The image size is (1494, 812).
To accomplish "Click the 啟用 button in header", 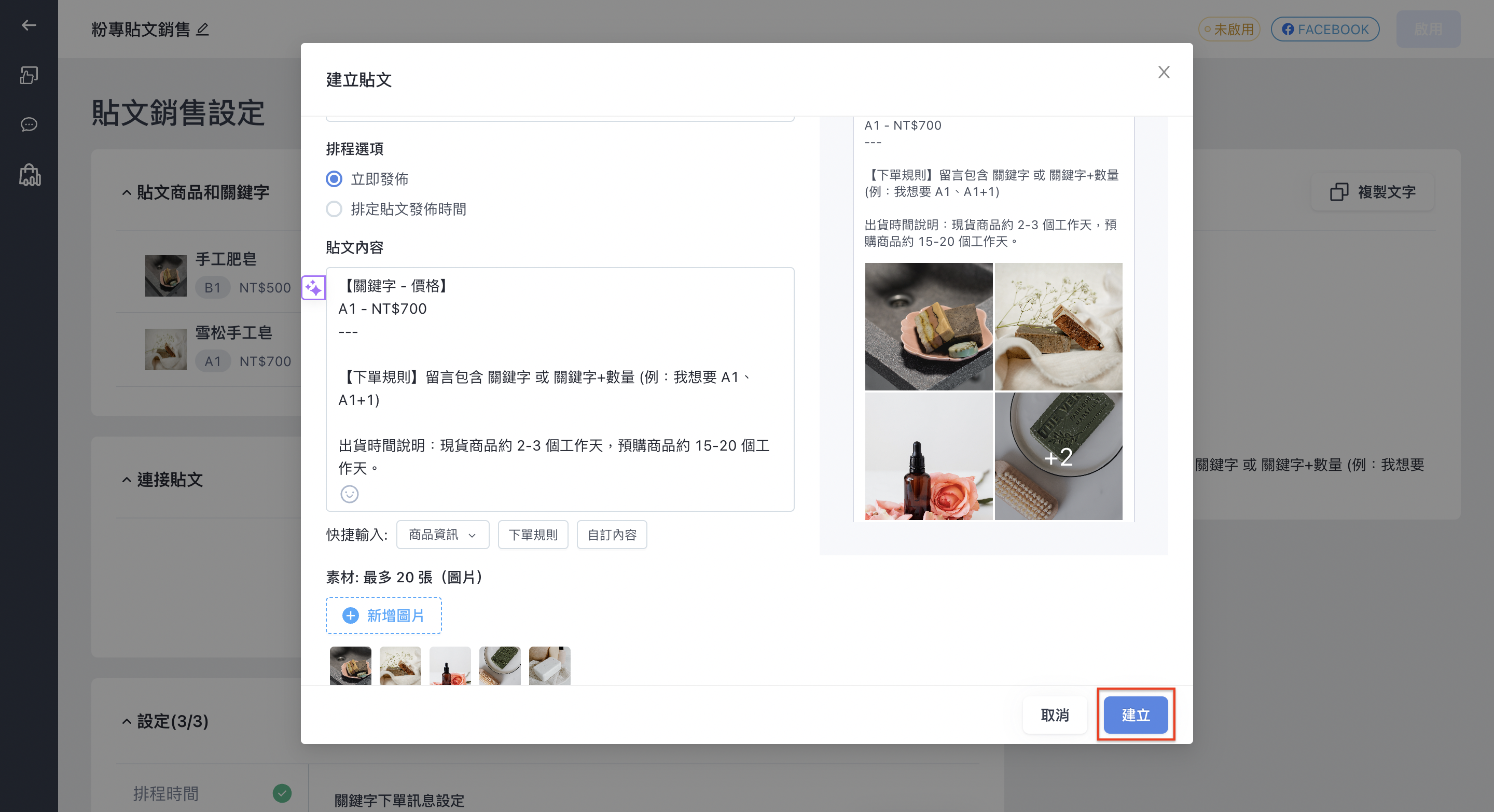I will pos(1428,29).
